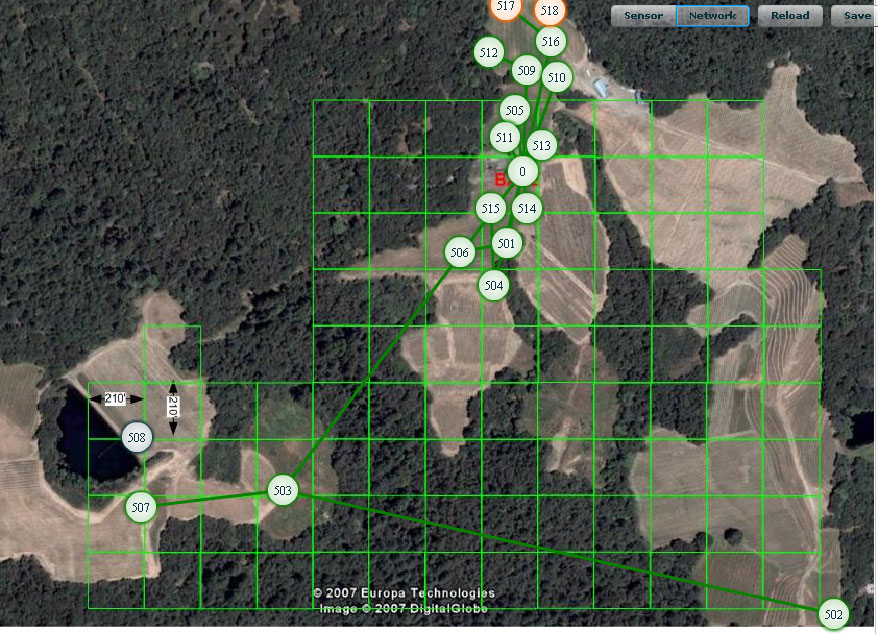This screenshot has height=634, width=878.
Task: Select sensor node 514
Action: point(527,209)
